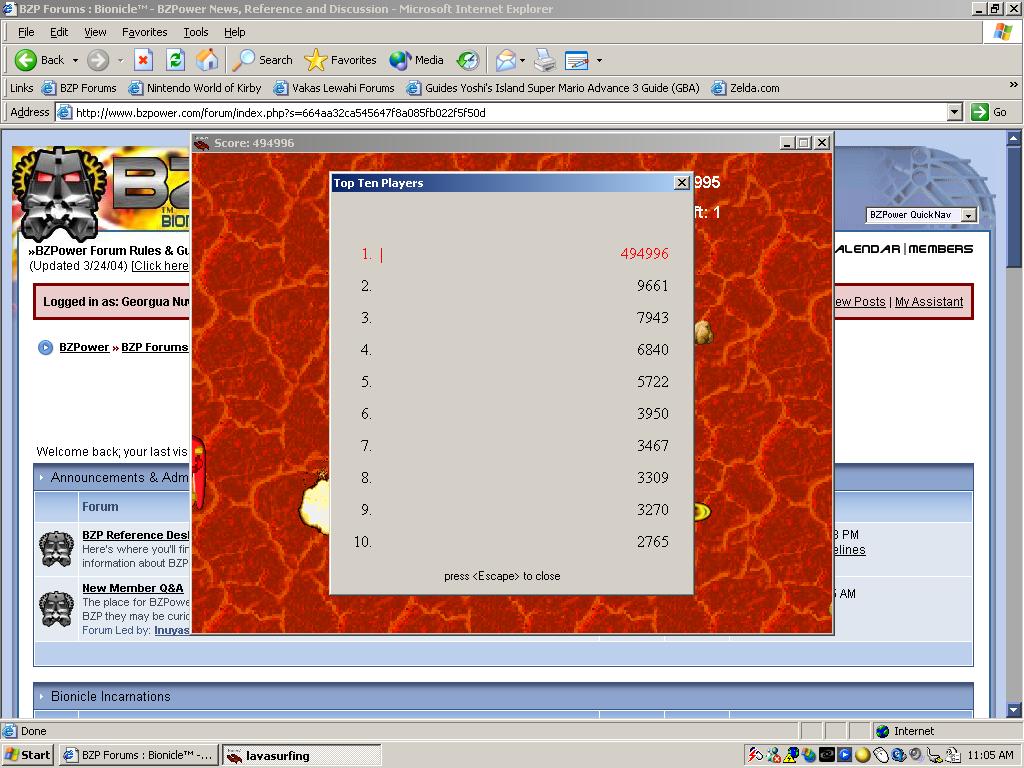Click the blue breadcrumb arrow icon

tap(45, 347)
